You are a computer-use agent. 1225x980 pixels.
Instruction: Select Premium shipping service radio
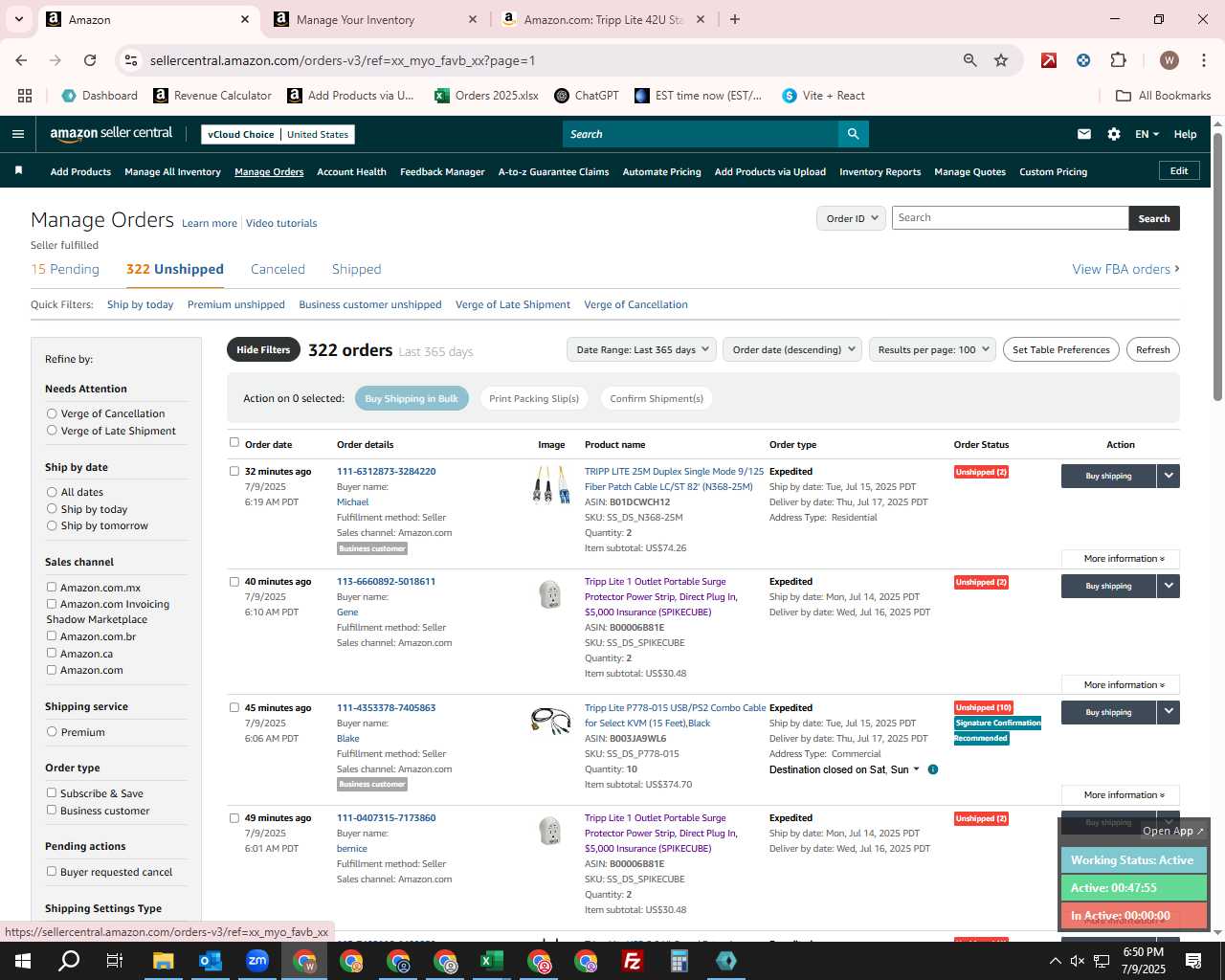52,732
